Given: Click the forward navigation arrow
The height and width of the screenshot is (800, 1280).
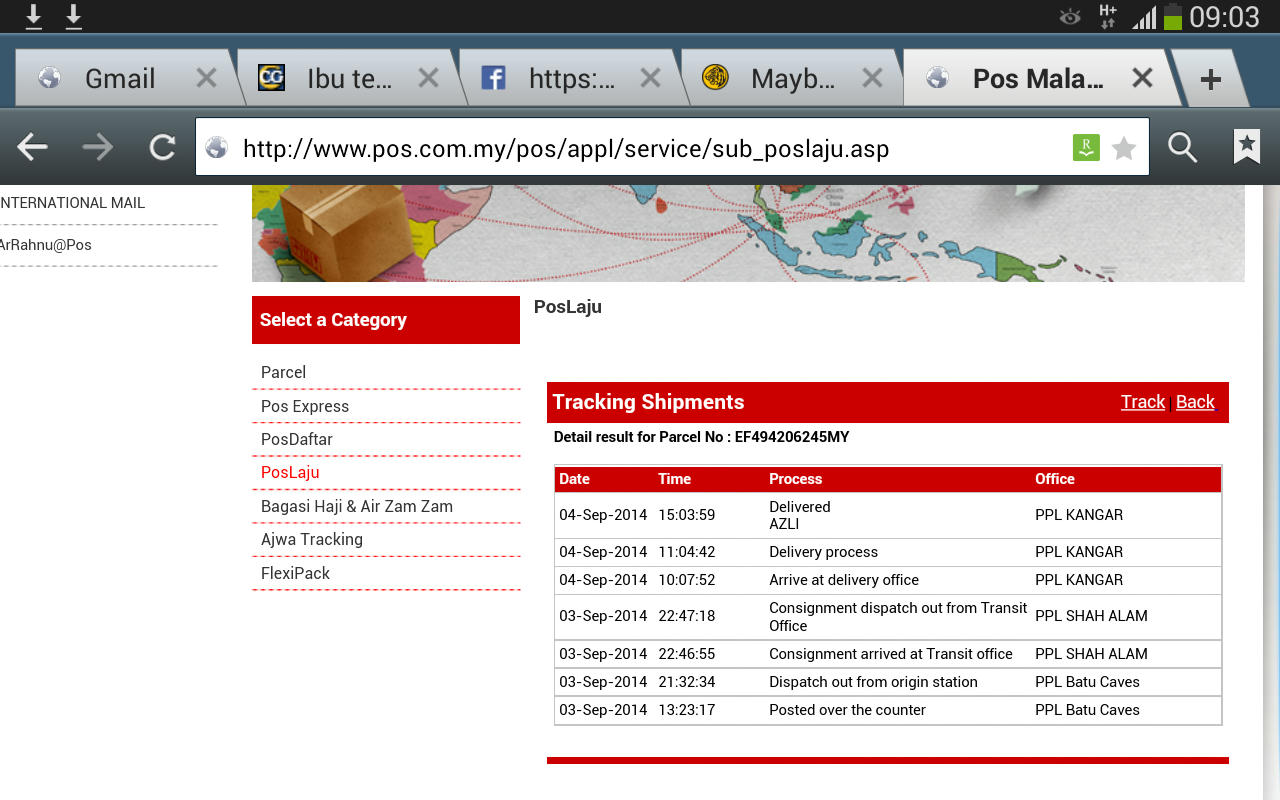Looking at the screenshot, I should pyautogui.click(x=98, y=148).
